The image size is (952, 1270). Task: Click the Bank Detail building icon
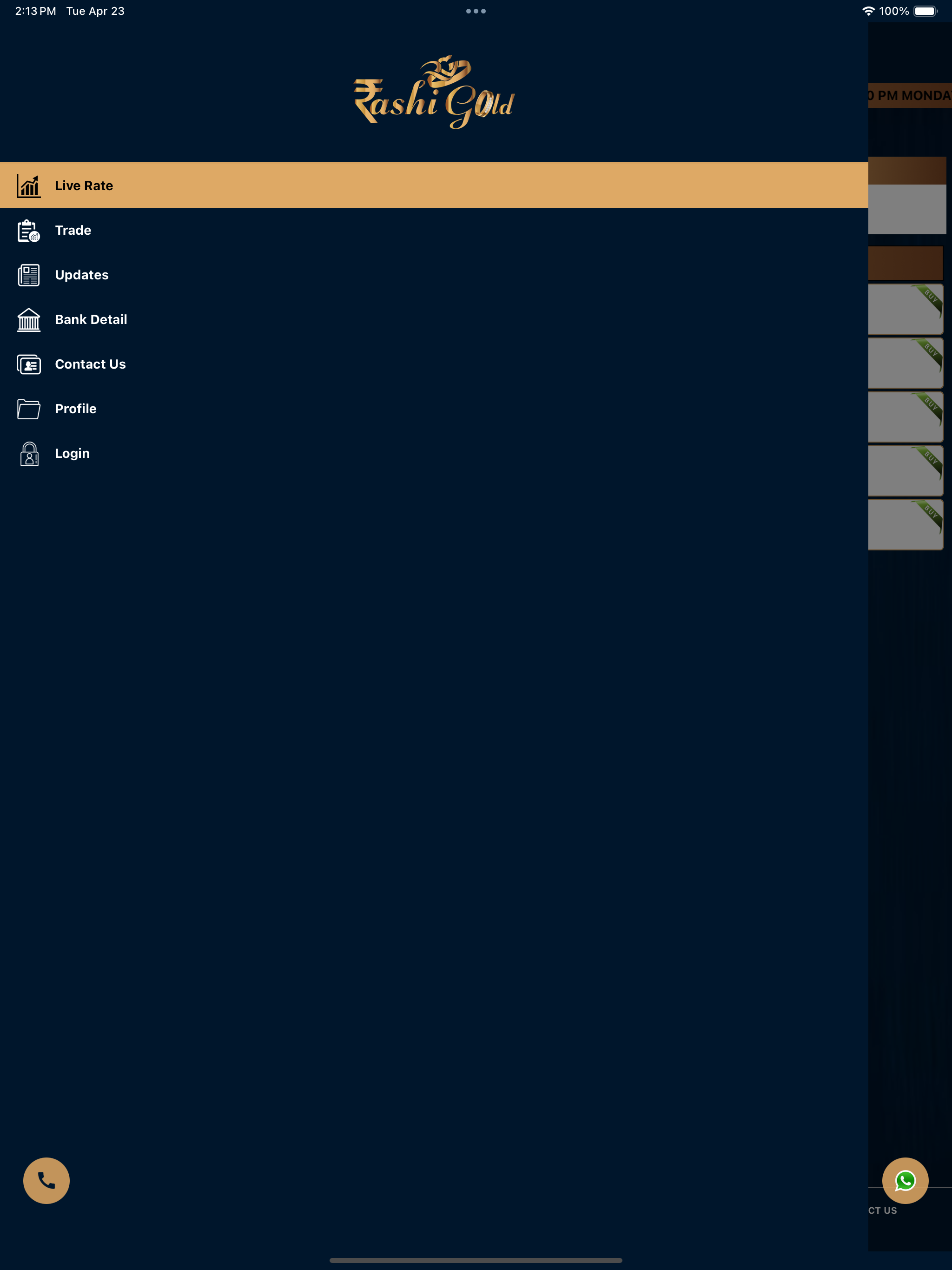[x=29, y=320]
